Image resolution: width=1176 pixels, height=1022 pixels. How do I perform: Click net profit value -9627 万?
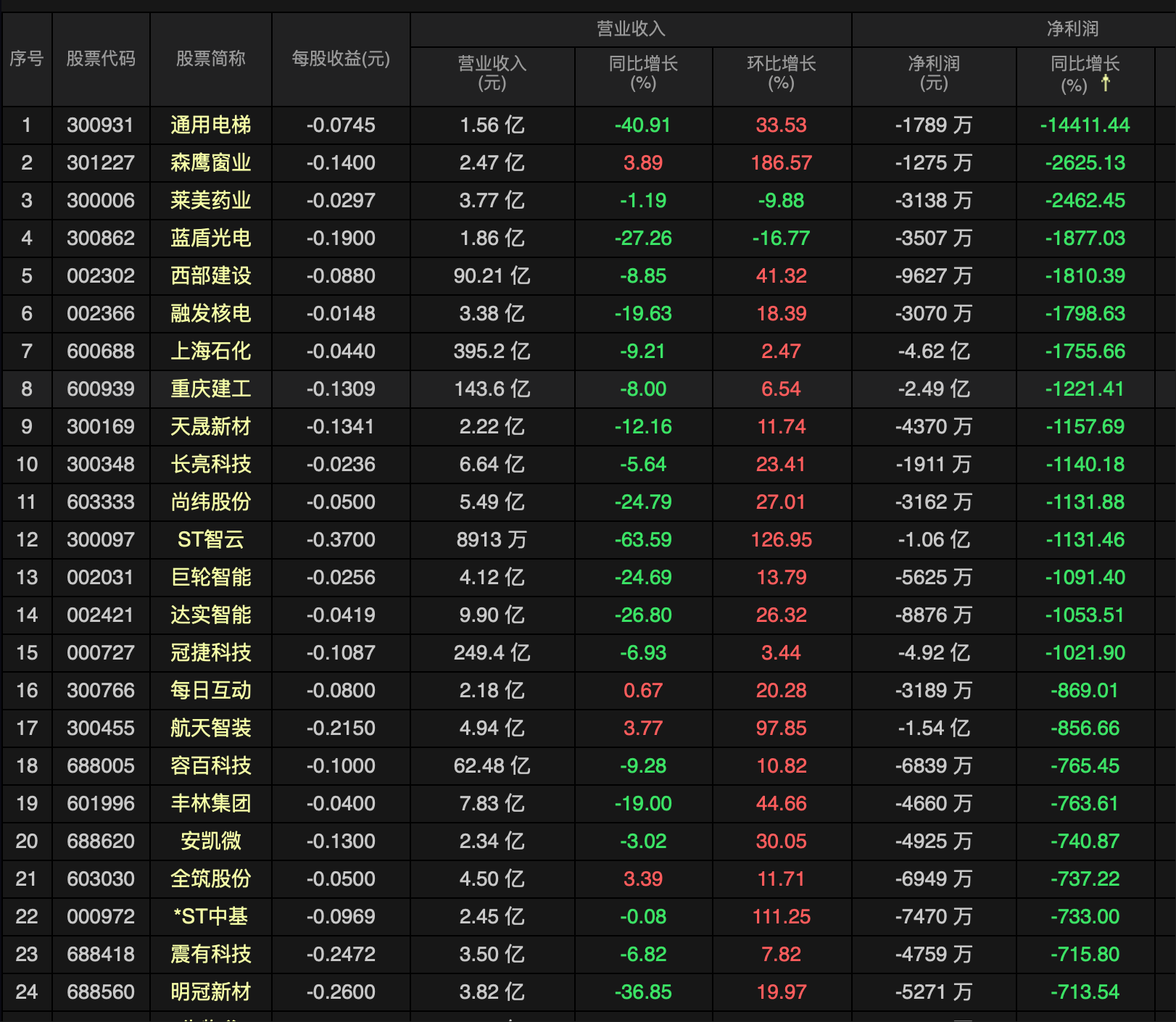(934, 276)
